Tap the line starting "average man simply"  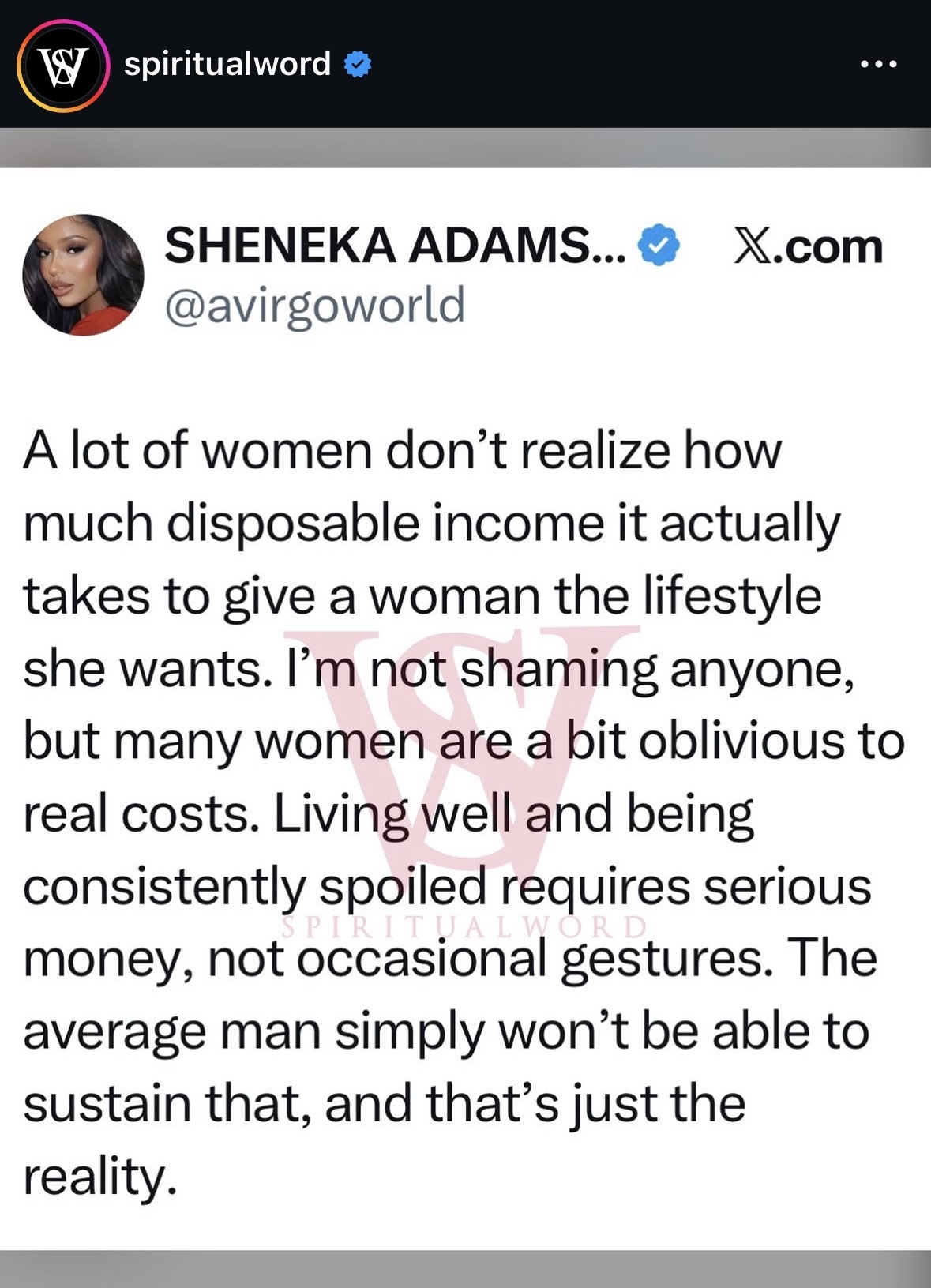coord(446,1031)
